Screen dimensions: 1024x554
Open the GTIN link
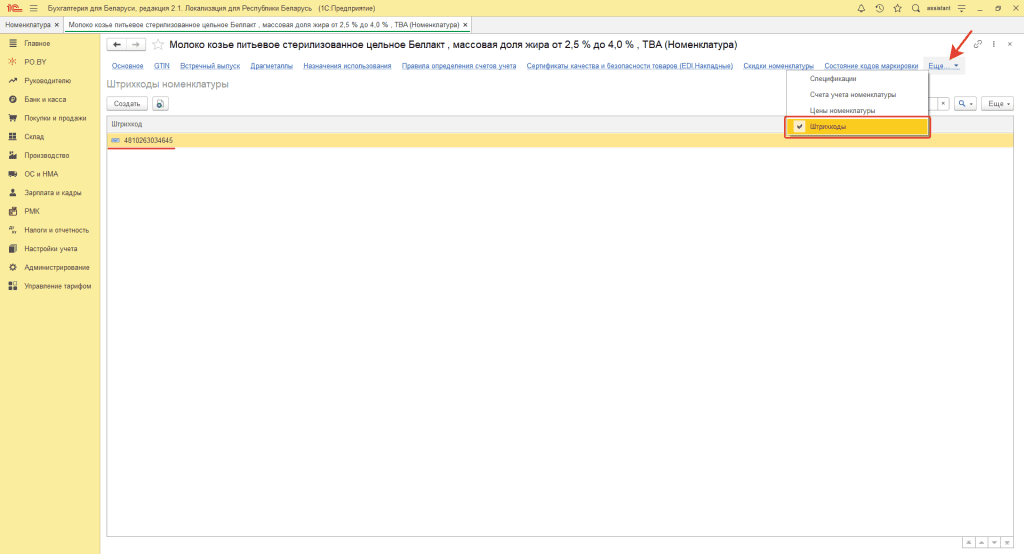click(x=161, y=66)
